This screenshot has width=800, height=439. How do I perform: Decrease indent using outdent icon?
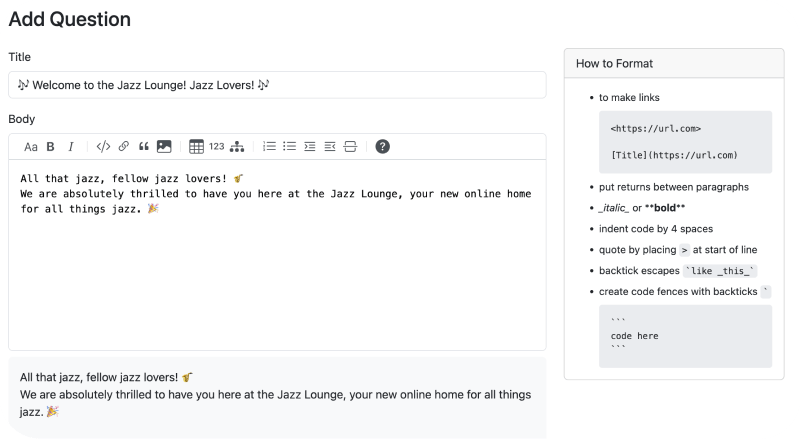(x=330, y=146)
